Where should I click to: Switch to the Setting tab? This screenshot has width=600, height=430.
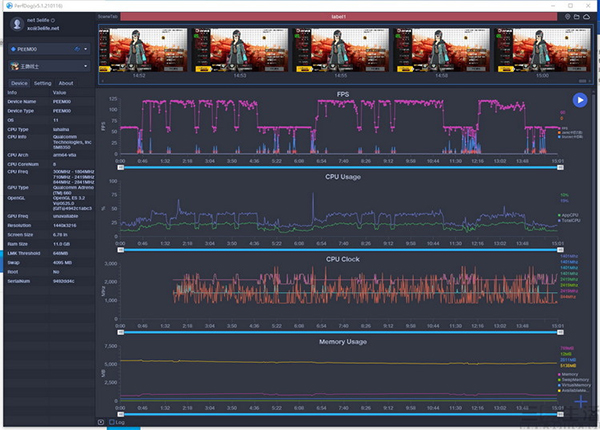(43, 83)
